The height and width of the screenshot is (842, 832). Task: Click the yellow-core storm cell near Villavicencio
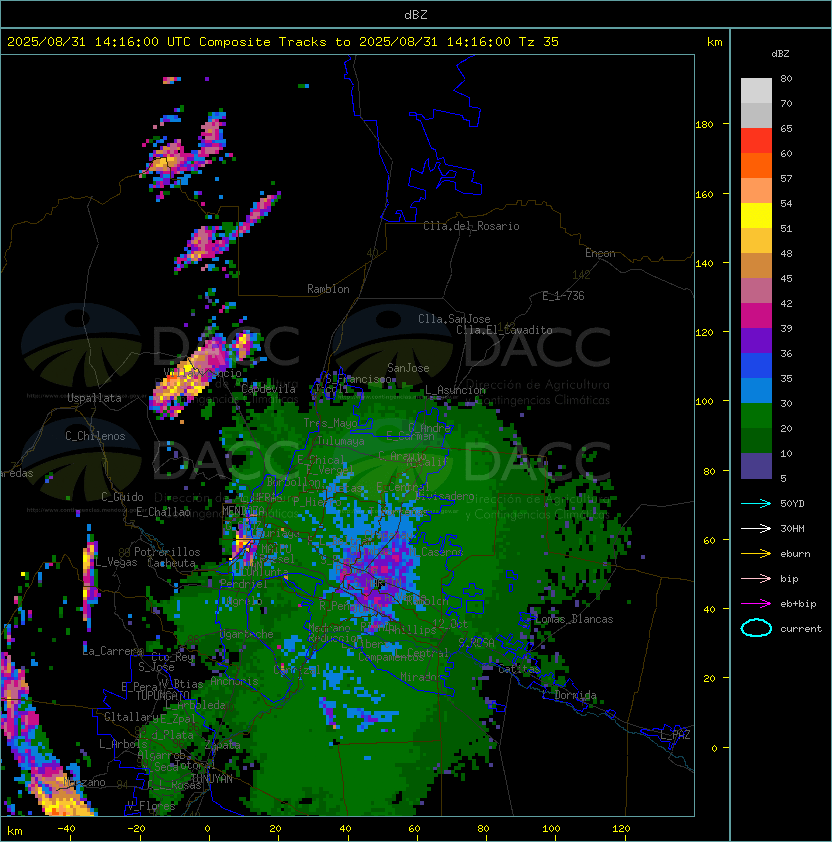tap(188, 376)
